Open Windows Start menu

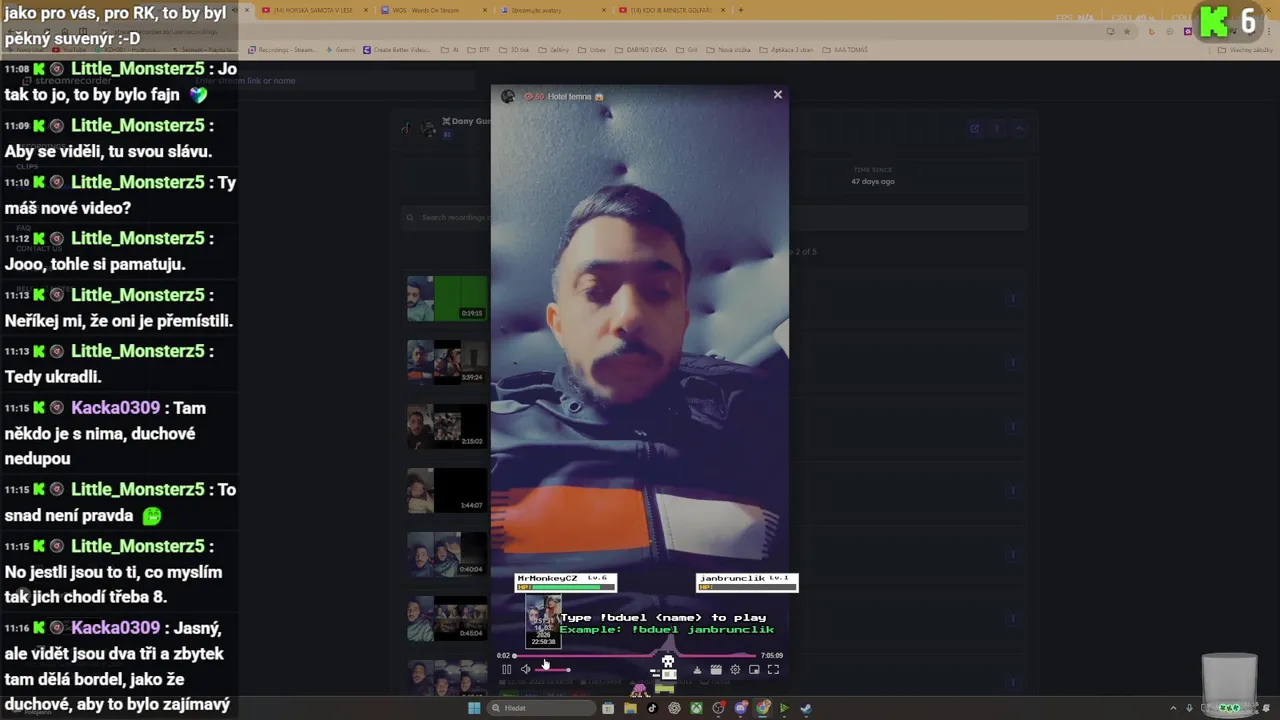(474, 708)
